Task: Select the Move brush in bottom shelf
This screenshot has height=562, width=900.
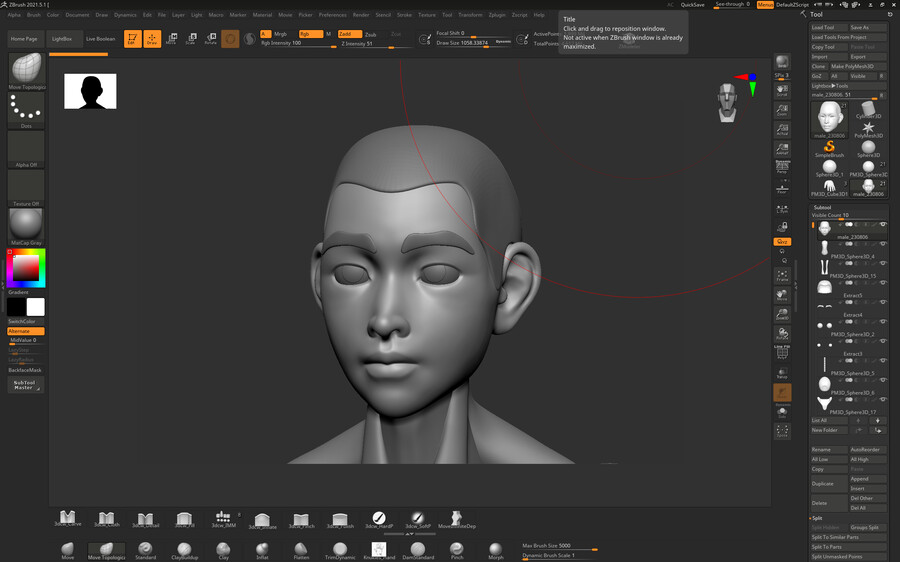Action: pyautogui.click(x=68, y=551)
